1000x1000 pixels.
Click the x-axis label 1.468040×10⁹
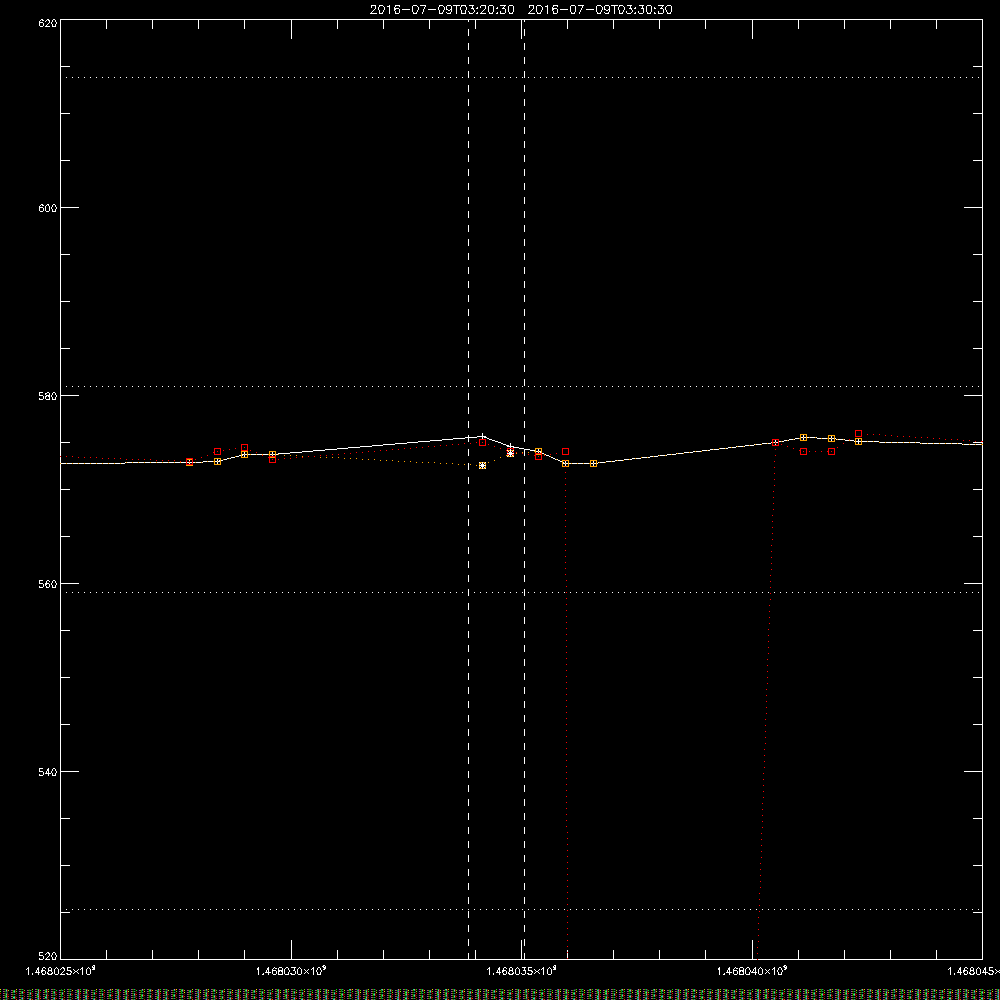pos(753,971)
